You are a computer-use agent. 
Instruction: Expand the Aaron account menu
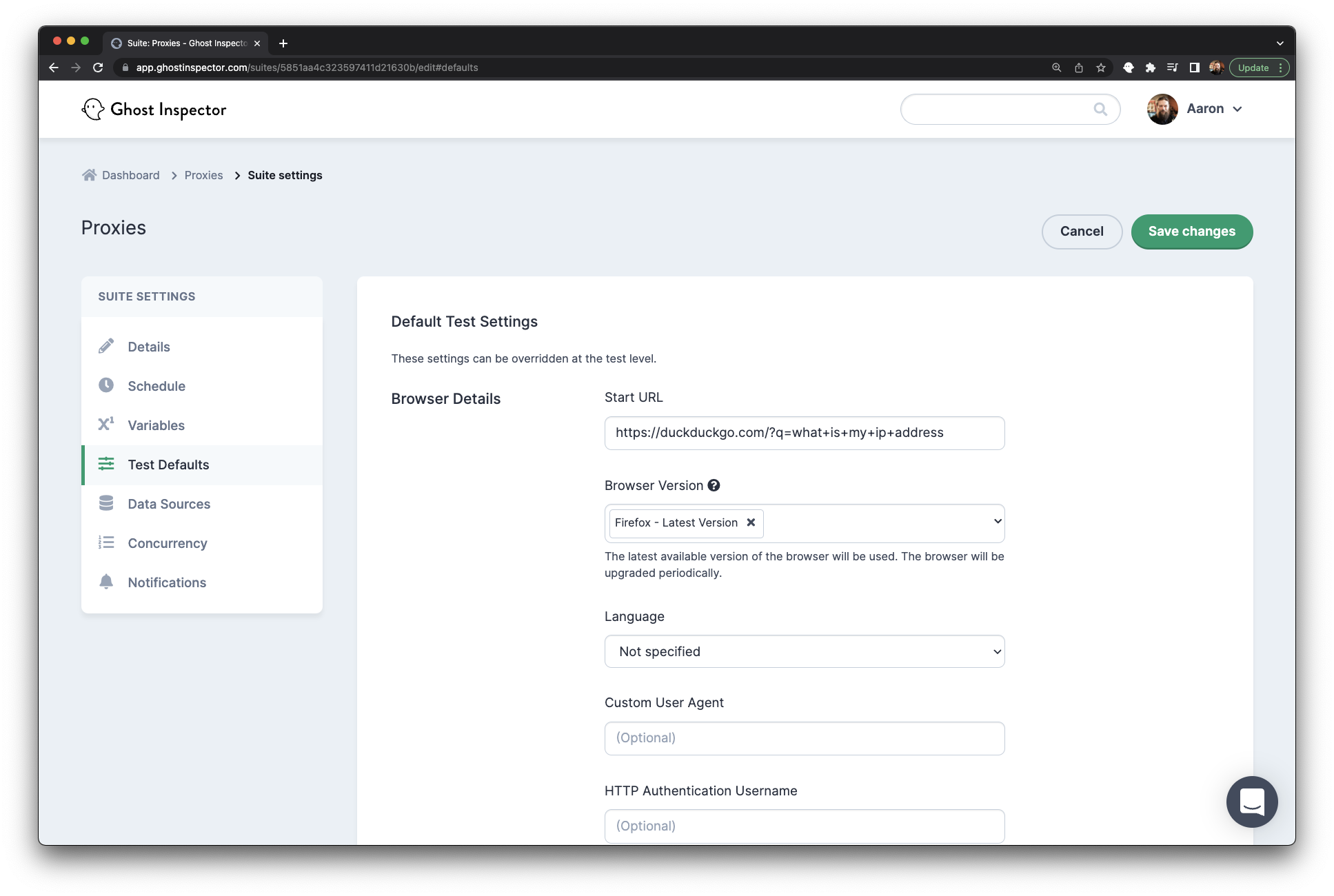pos(1213,109)
